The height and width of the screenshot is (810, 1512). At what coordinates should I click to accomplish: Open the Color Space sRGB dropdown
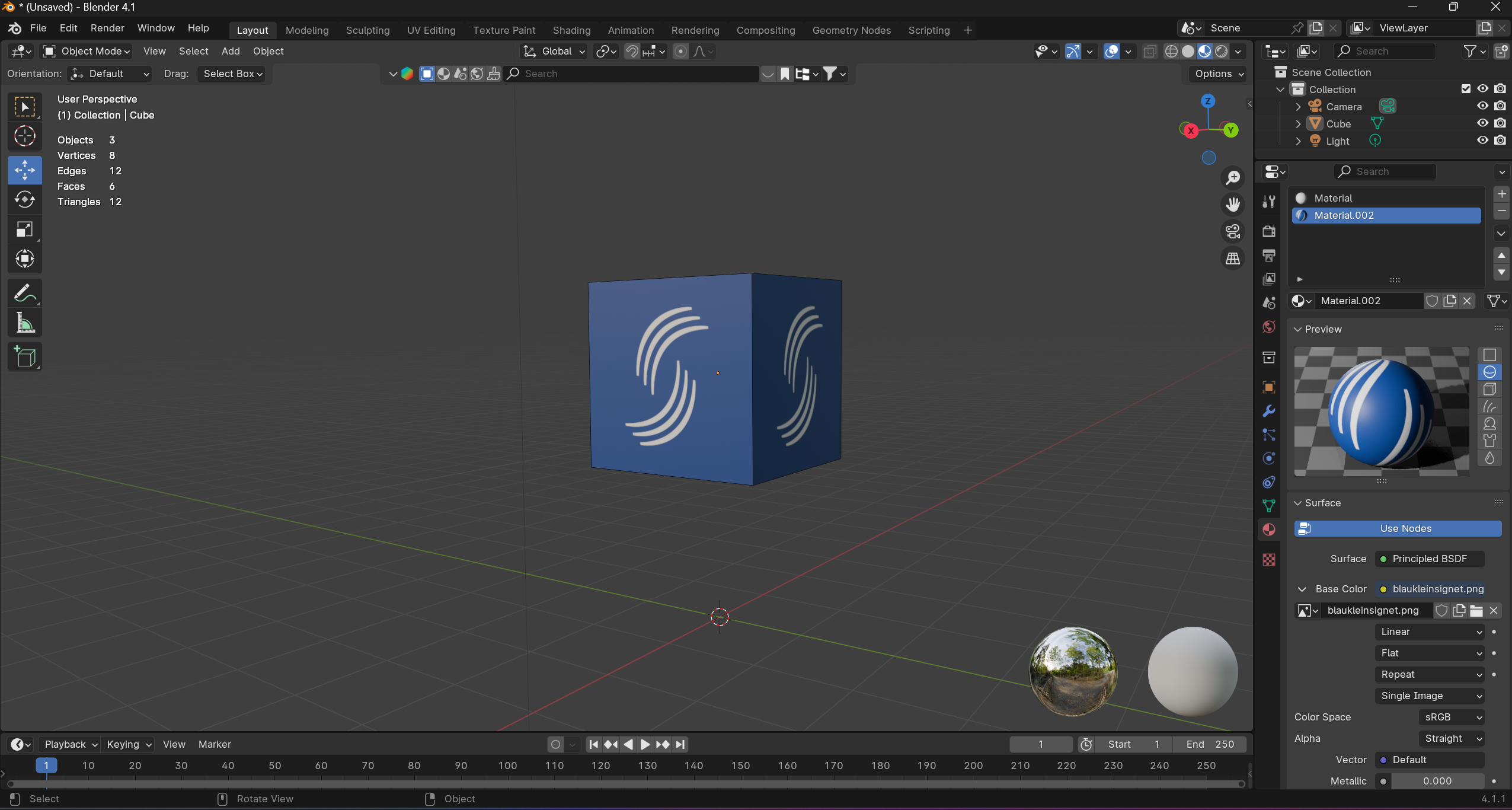(1451, 717)
